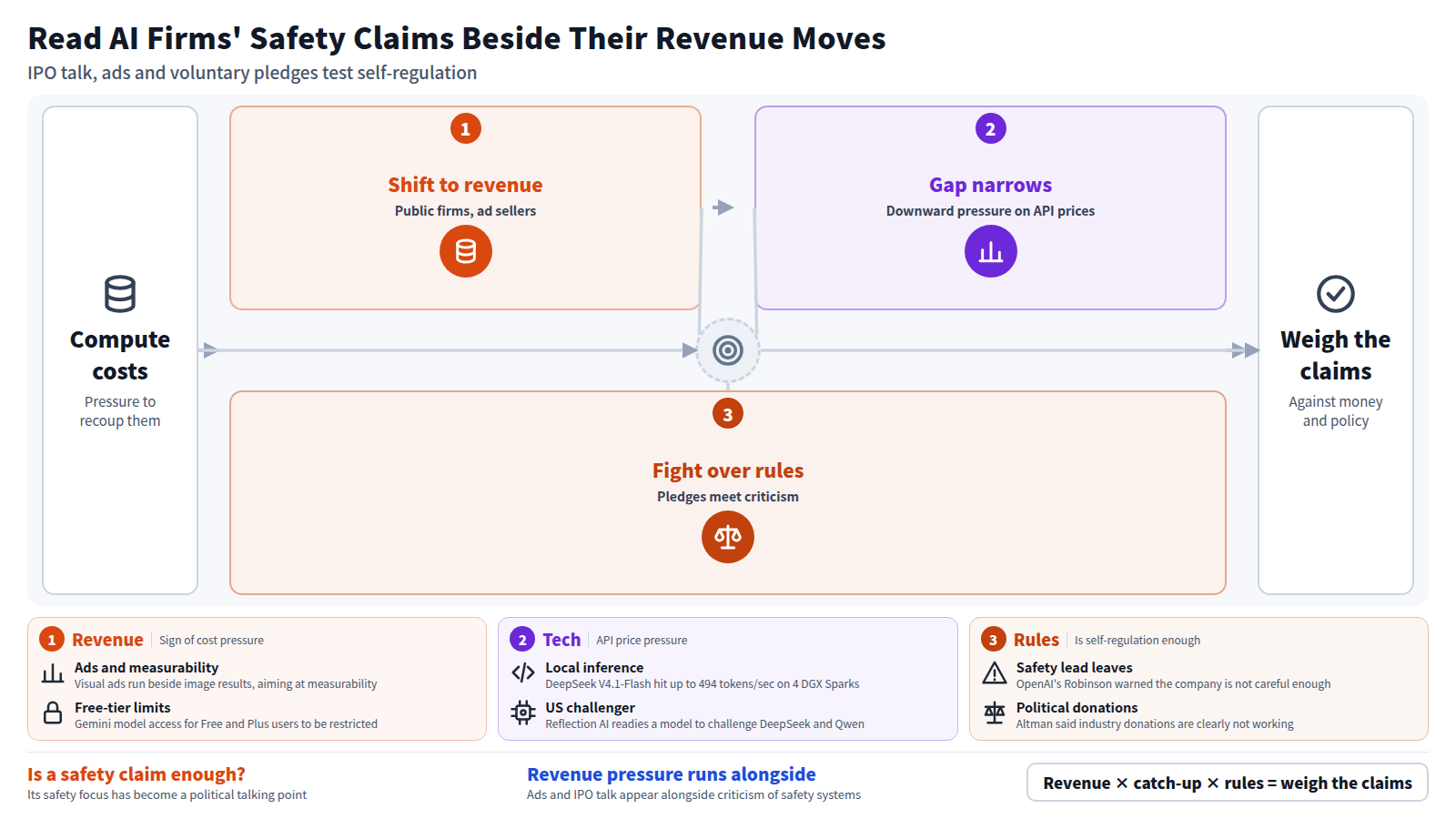Click the database icon above Compute costs
Screen dimensions: 1456x819
120,294
